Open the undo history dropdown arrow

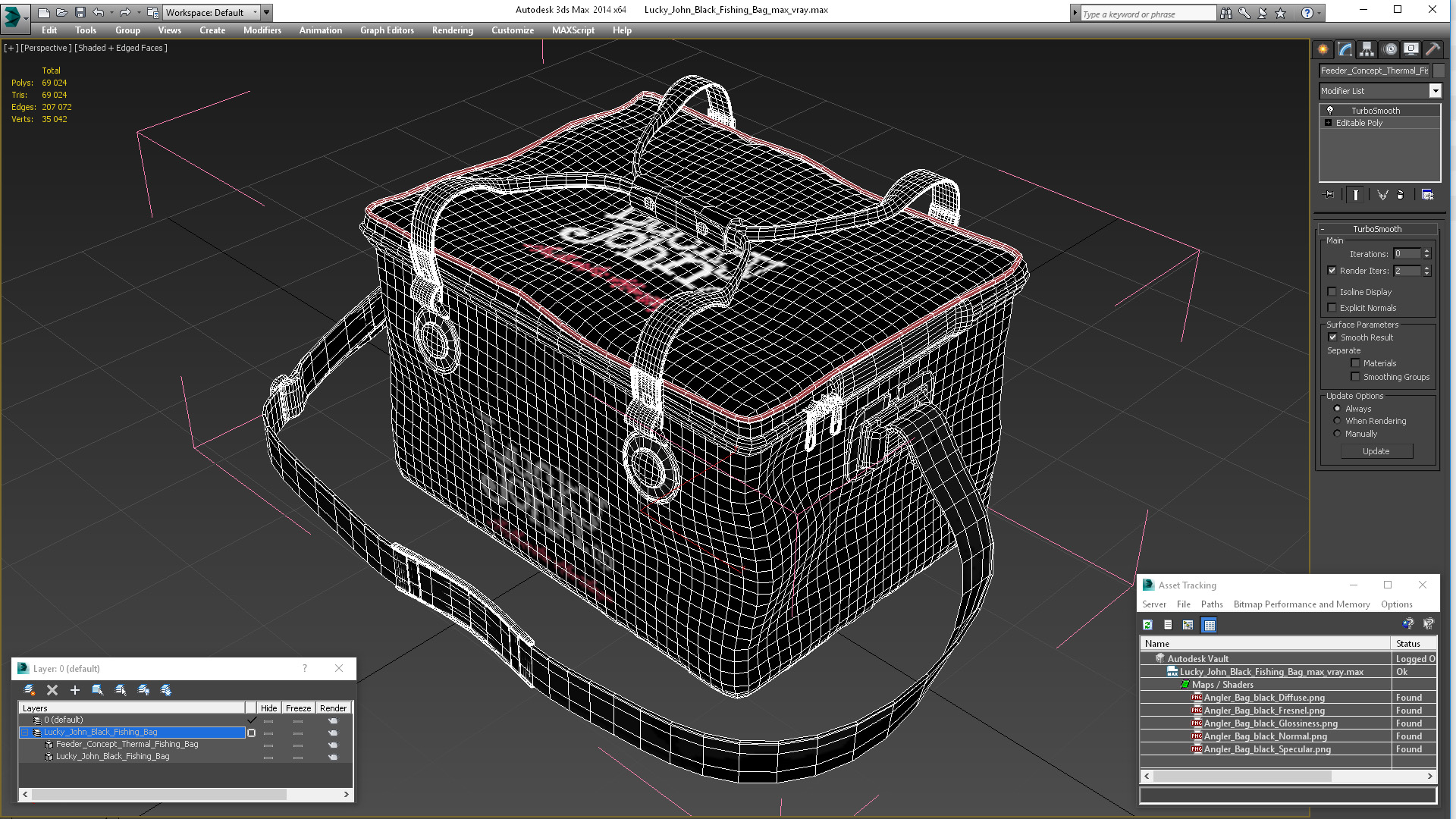[111, 12]
